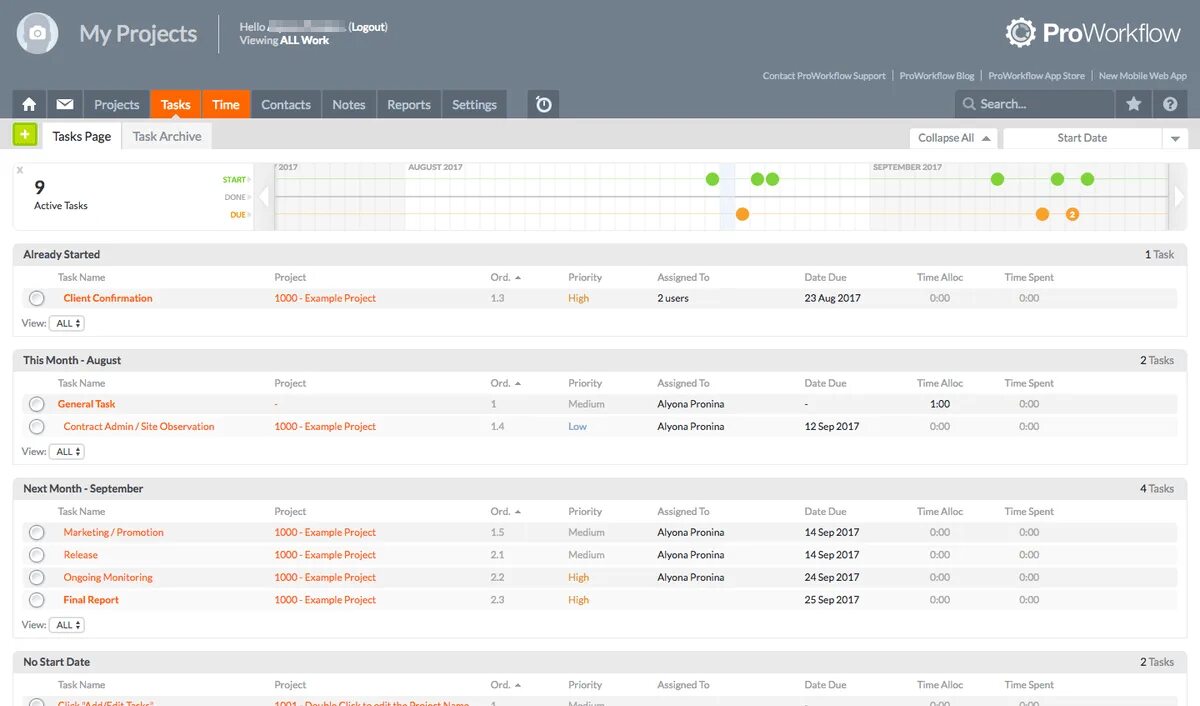Click Low priority for Contract Admin task
Image resolution: width=1200 pixels, height=706 pixels.
click(x=577, y=426)
